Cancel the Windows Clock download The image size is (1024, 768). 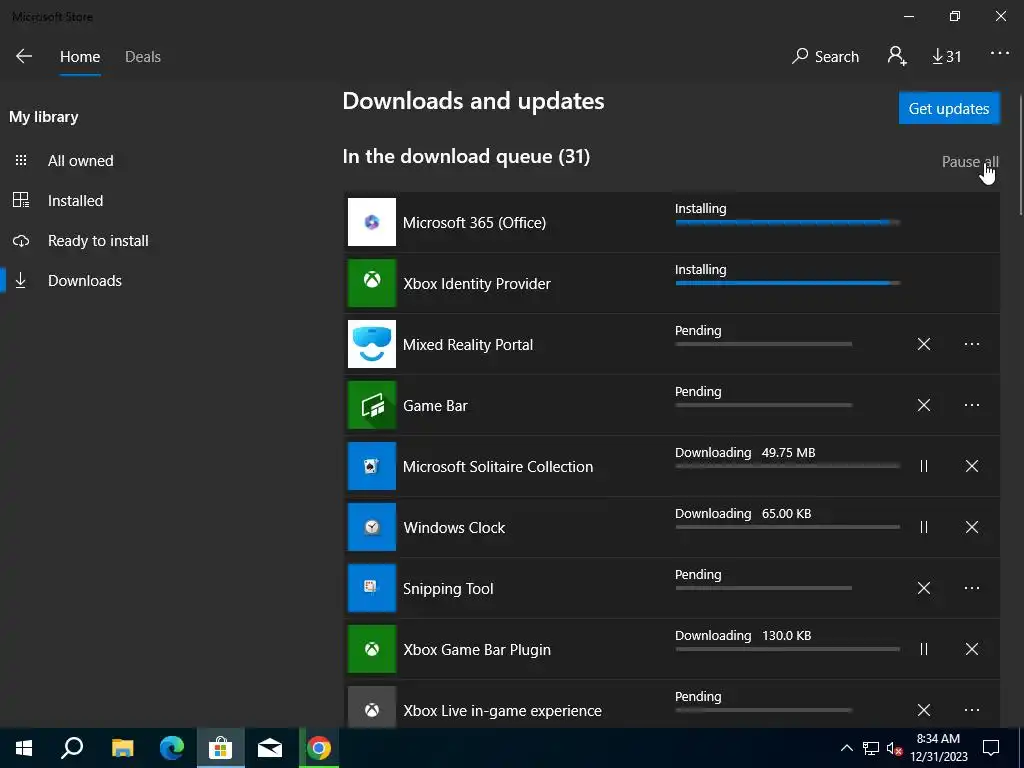pyautogui.click(x=972, y=527)
